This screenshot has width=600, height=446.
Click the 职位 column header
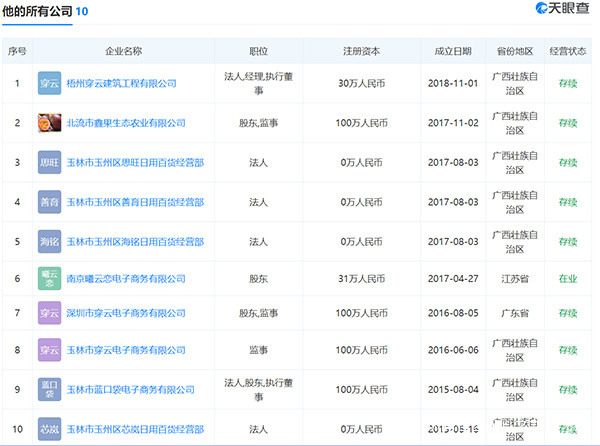(x=258, y=51)
